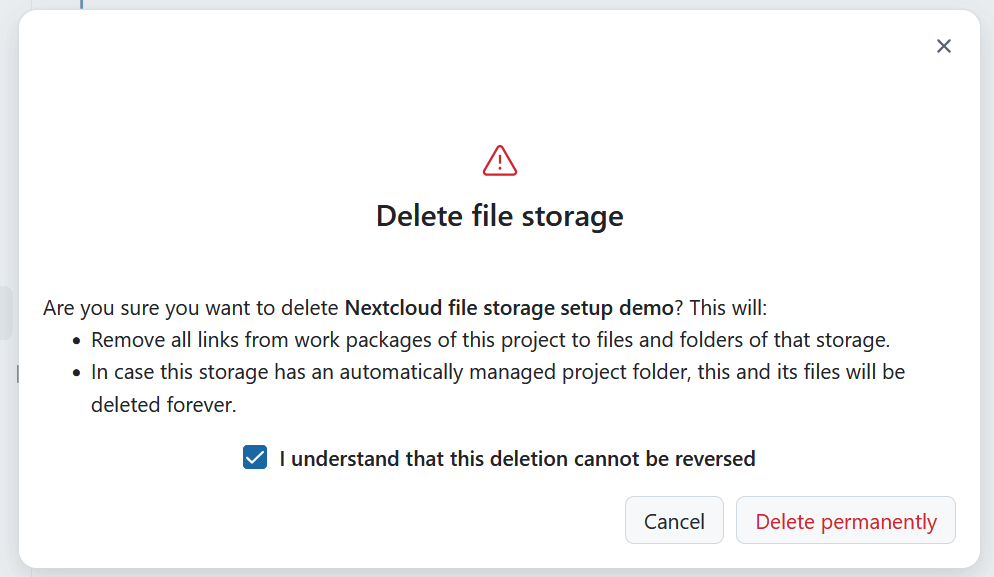Click Delete permanently to confirm removal
The height and width of the screenshot is (577, 994).
pos(845,520)
